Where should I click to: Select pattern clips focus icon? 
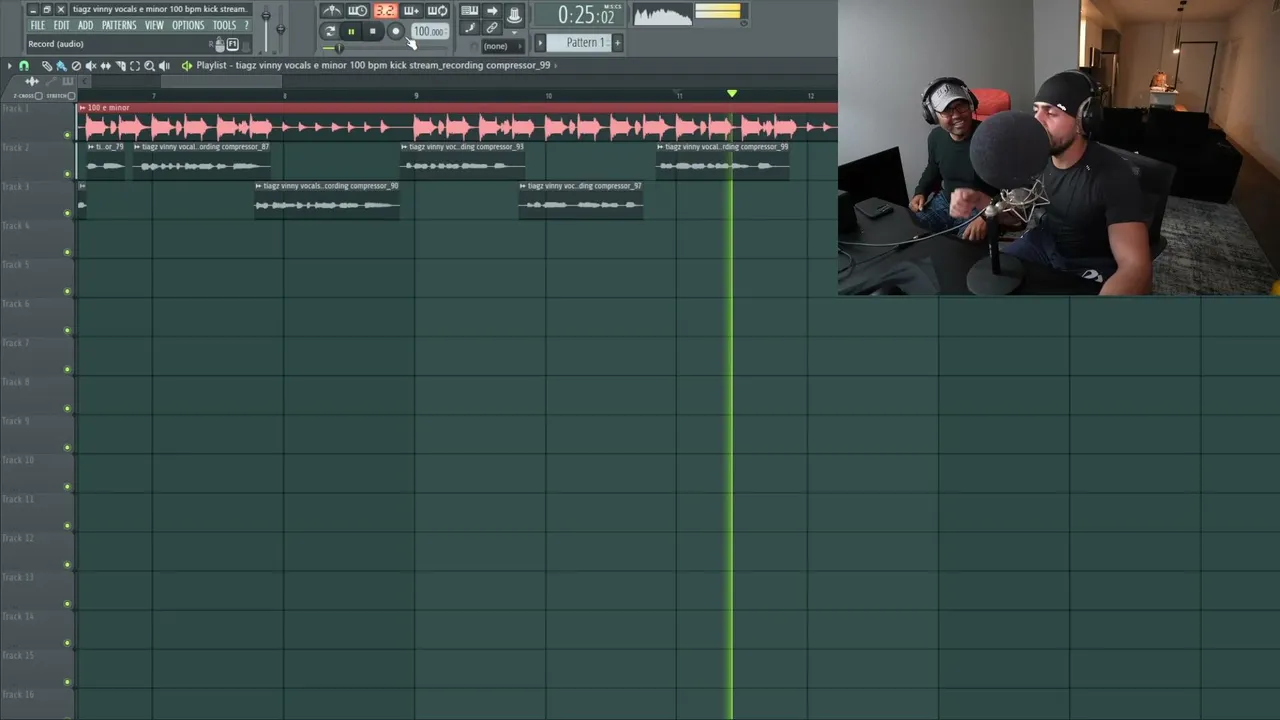click(68, 81)
